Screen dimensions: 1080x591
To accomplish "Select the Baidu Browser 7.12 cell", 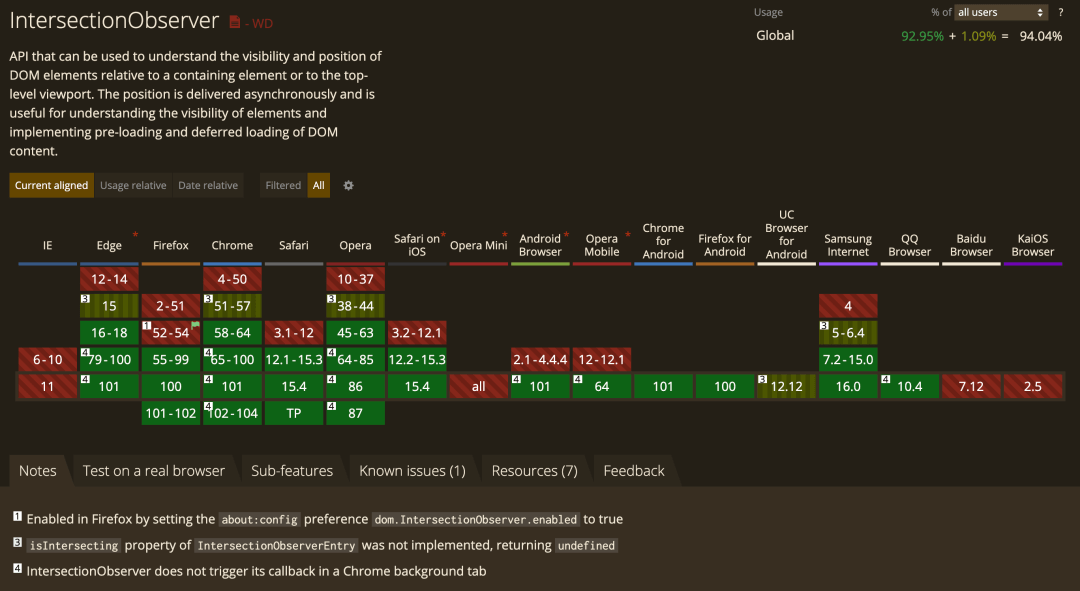I will pos(971,386).
